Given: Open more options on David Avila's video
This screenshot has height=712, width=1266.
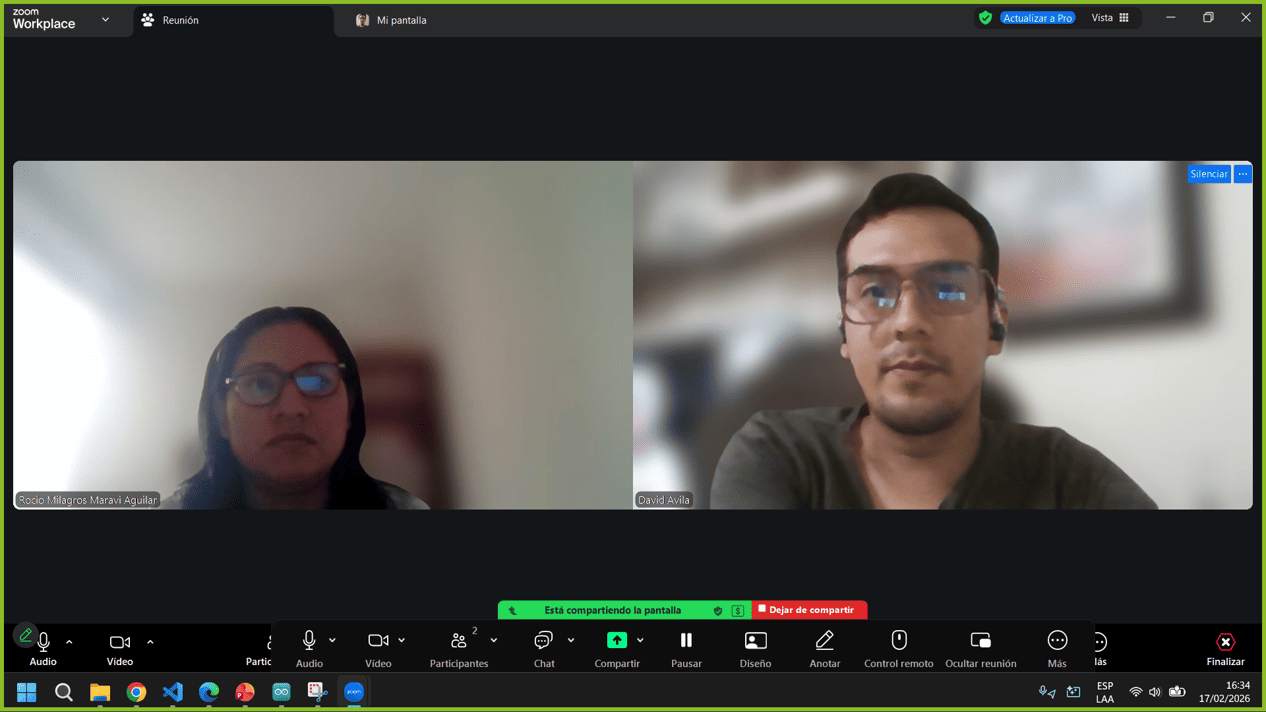Looking at the screenshot, I should click(1243, 174).
